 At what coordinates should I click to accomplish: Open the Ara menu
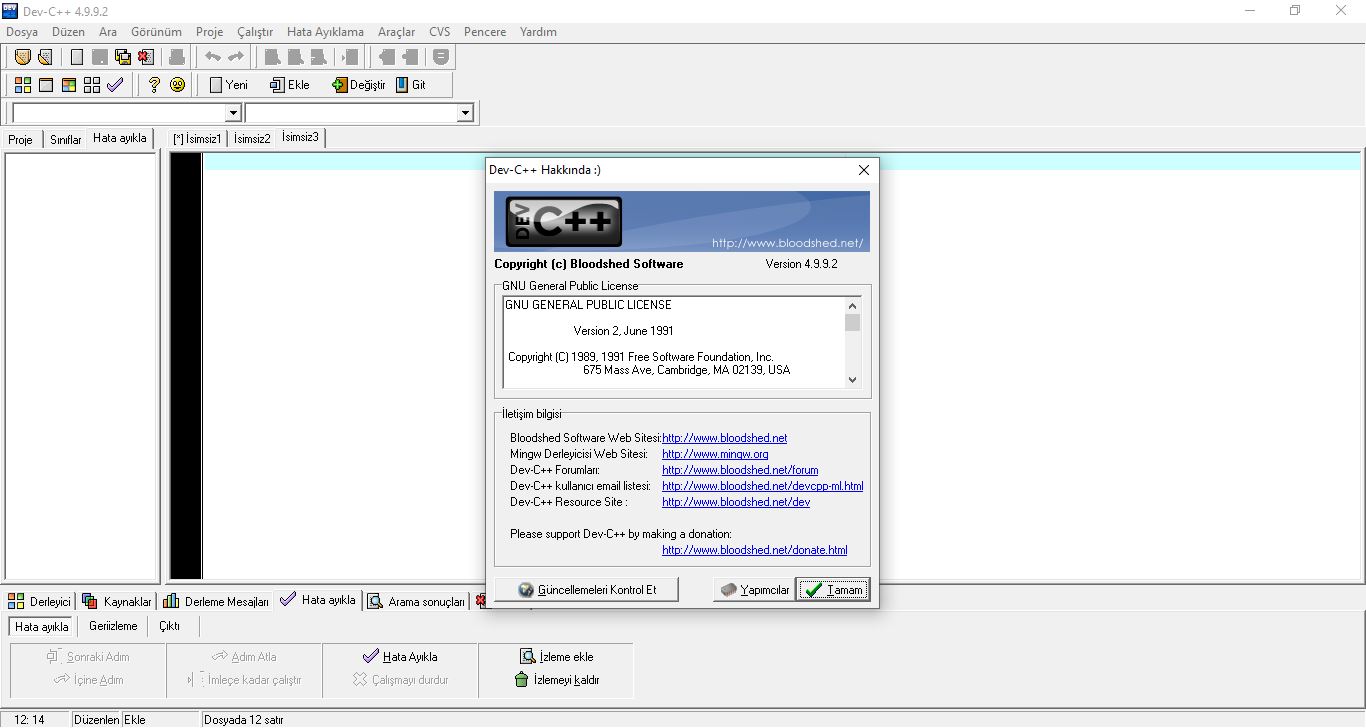tap(108, 32)
